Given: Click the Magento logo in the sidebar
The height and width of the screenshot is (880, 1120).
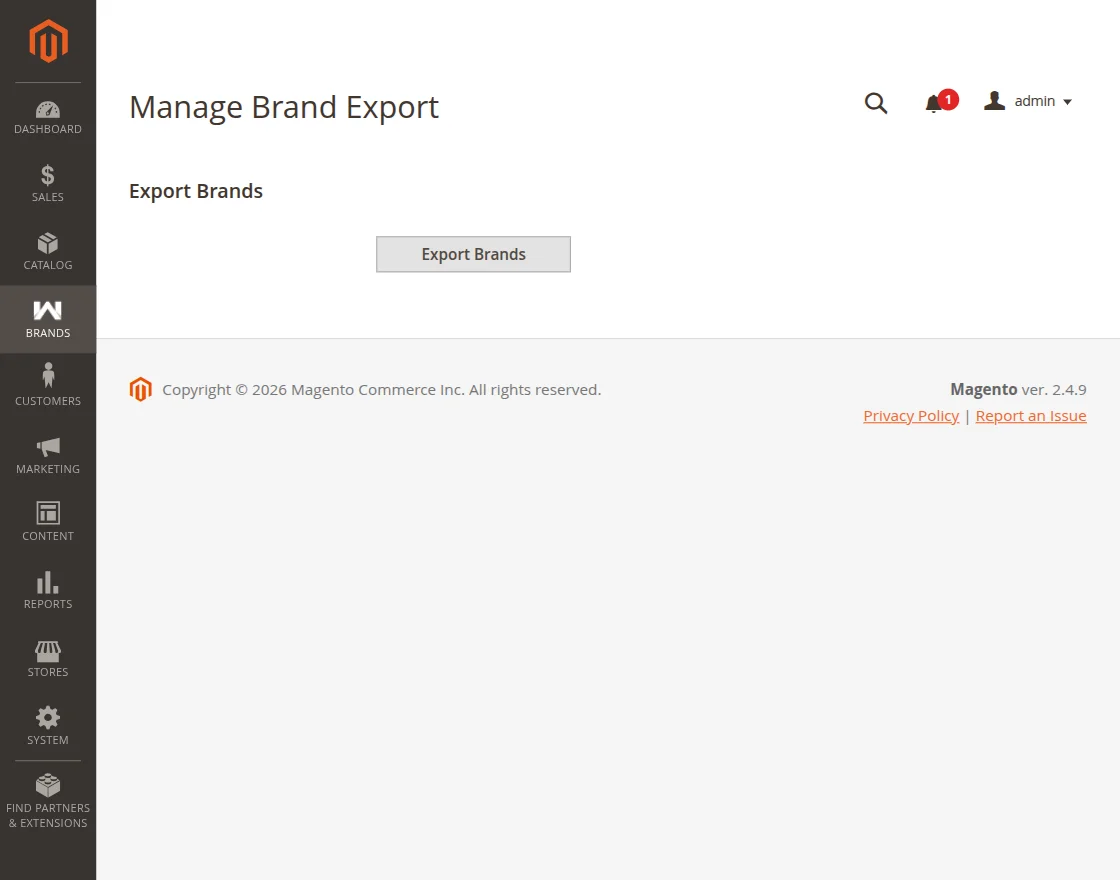Looking at the screenshot, I should [x=48, y=41].
